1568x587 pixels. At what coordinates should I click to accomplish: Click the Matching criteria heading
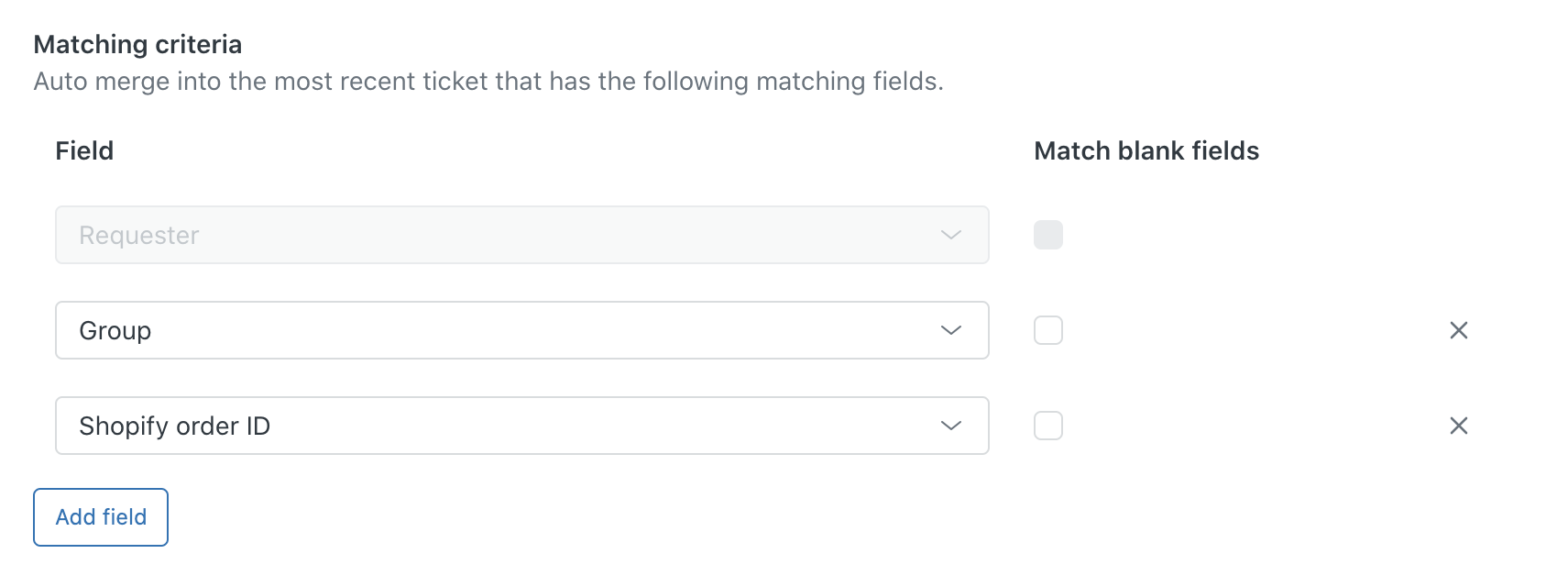point(137,43)
